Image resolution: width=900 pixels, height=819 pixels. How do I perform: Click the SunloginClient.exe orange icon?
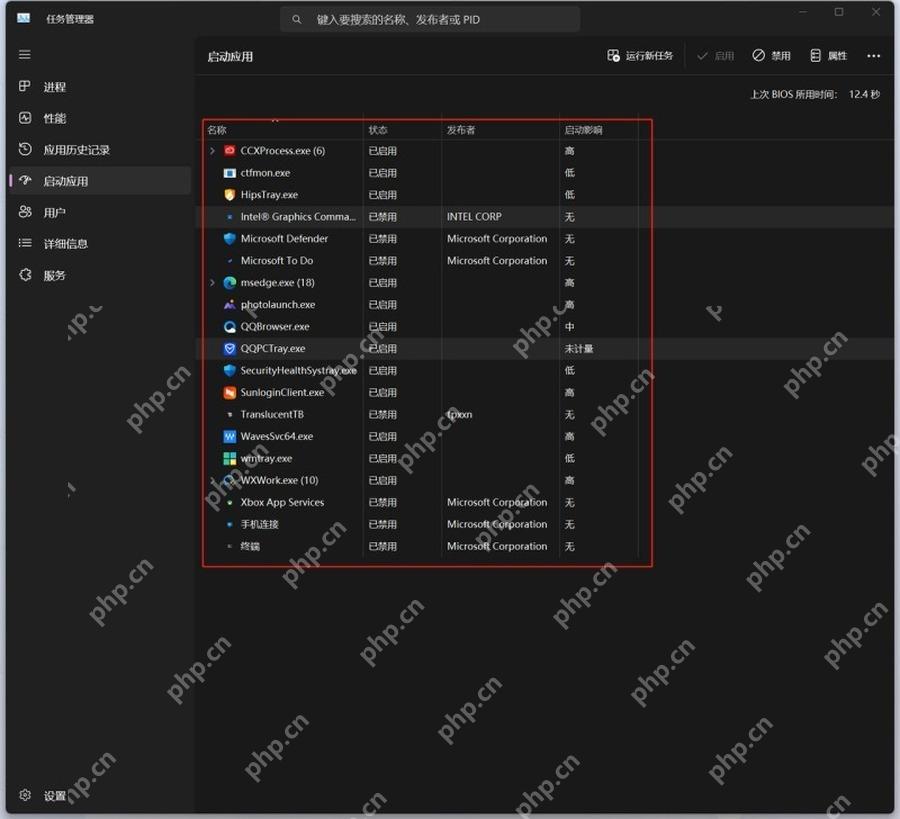click(x=230, y=393)
